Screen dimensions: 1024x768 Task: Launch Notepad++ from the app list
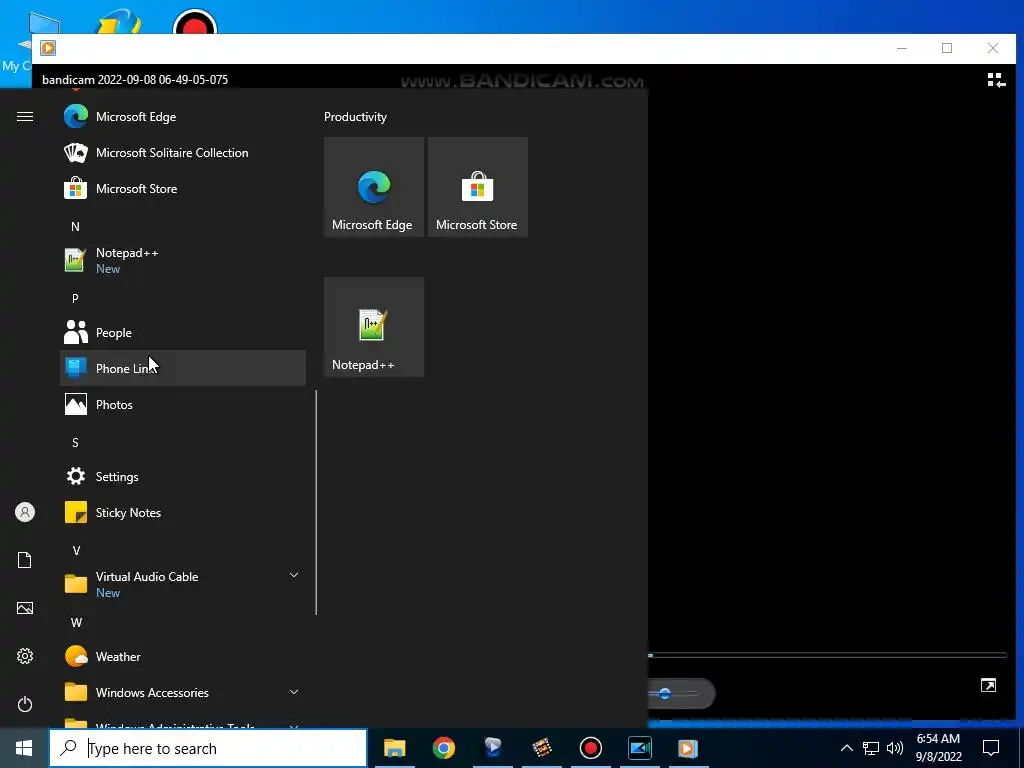point(183,261)
